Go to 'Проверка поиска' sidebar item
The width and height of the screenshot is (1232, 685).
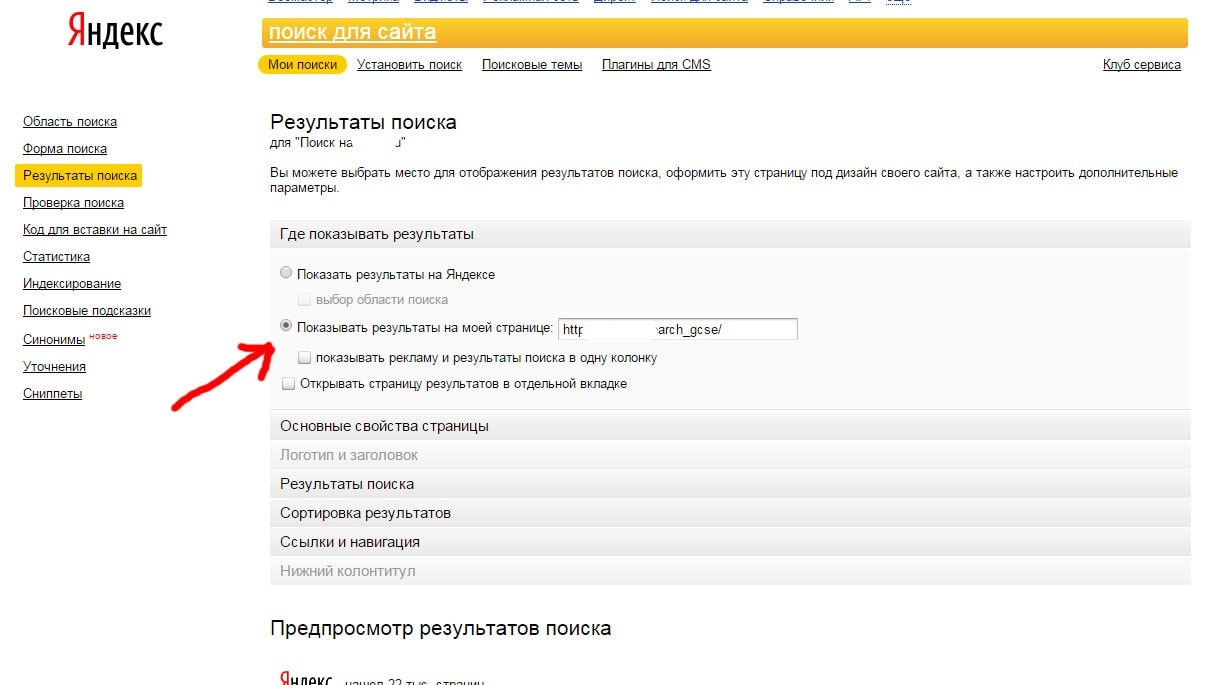pyautogui.click(x=74, y=203)
